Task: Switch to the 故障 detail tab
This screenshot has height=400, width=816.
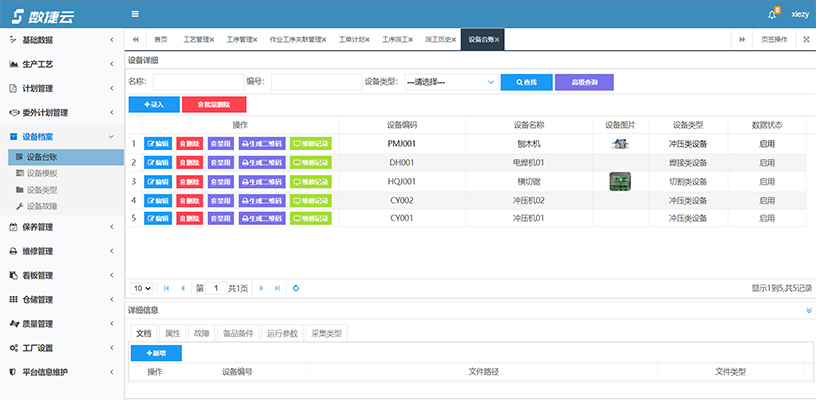Action: pyautogui.click(x=201, y=333)
